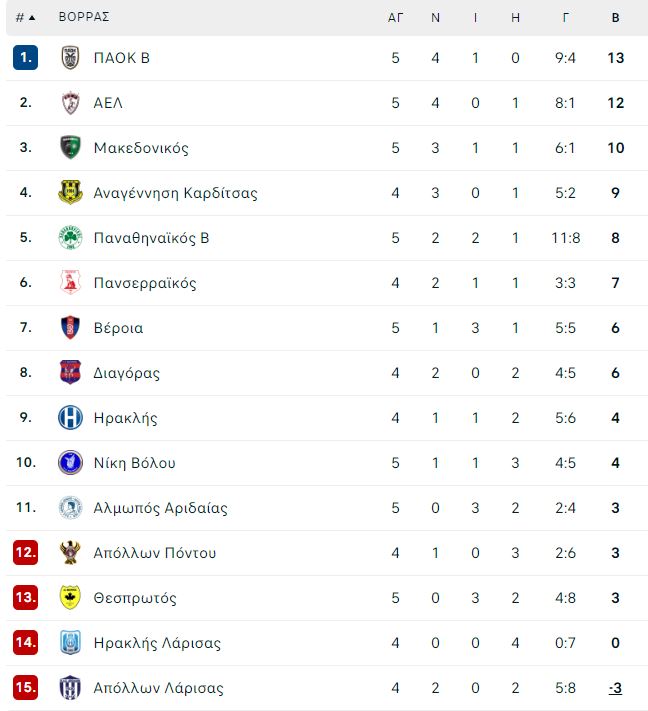
Task: Click the underlined -3 points deduction
Action: click(x=615, y=688)
